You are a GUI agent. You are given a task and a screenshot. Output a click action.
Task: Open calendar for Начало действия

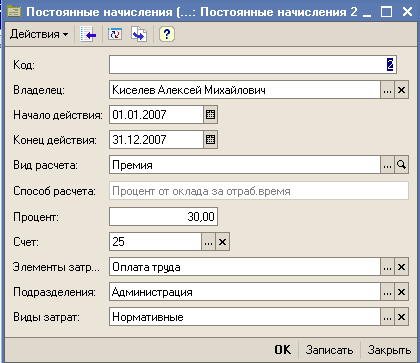[210, 115]
